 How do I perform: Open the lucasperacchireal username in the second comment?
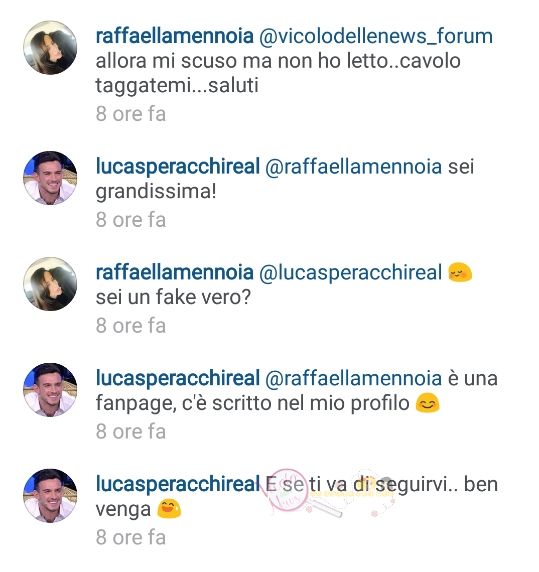[x=178, y=166]
